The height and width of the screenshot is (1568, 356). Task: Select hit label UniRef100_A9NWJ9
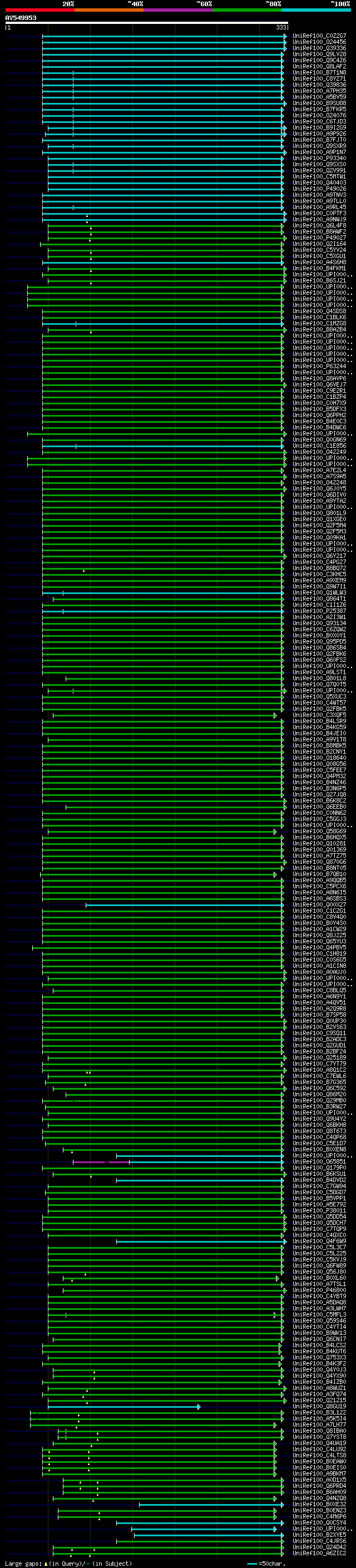pos(319,219)
